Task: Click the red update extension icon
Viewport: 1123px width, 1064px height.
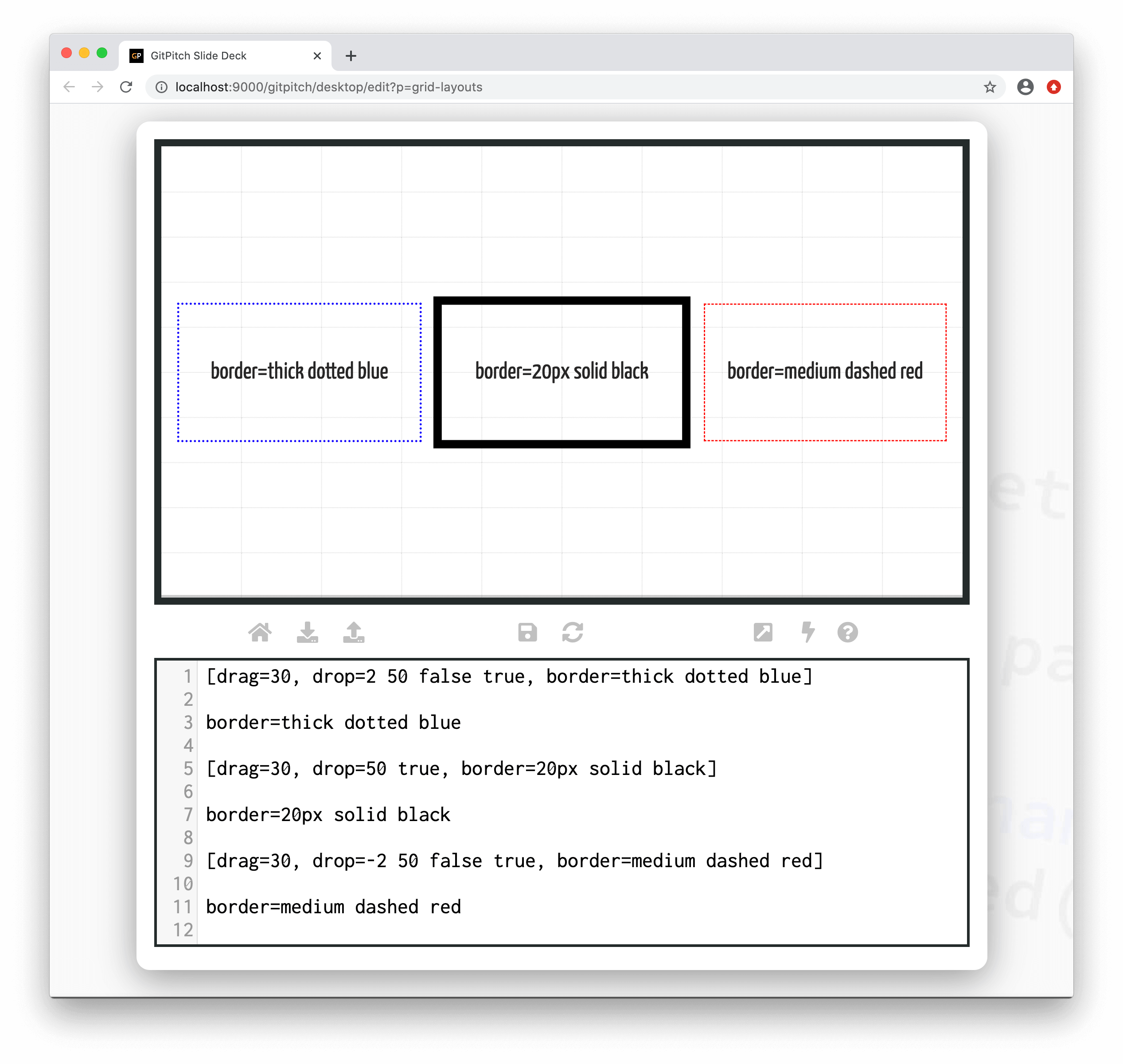Action: 1054,87
